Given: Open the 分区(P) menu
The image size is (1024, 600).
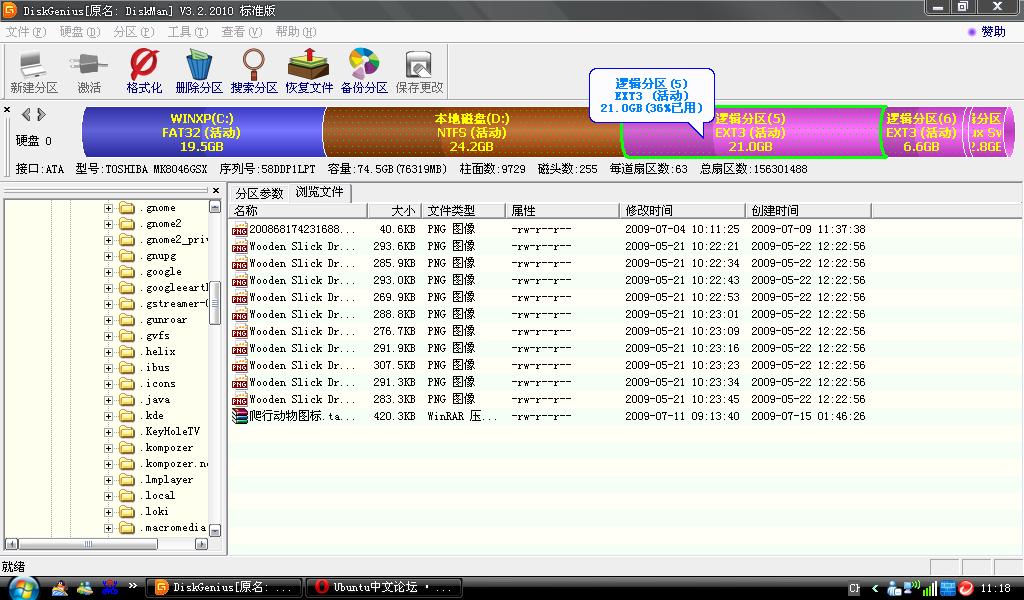Looking at the screenshot, I should point(134,31).
